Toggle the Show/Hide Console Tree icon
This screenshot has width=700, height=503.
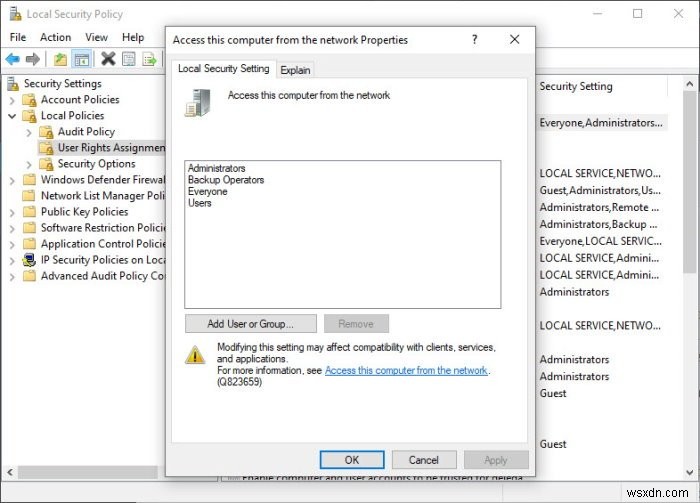point(82,59)
